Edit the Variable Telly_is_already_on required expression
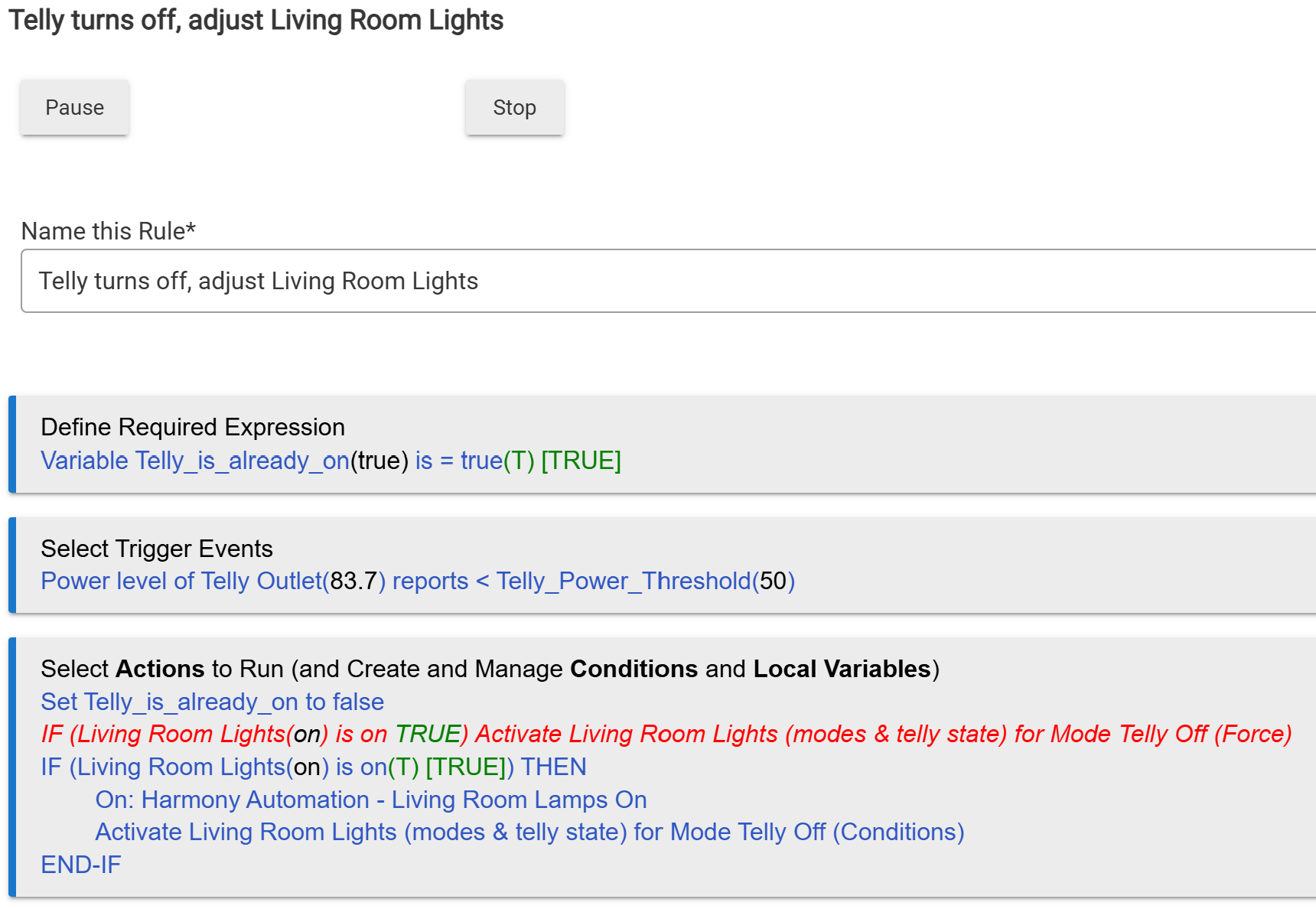Viewport: 1316px width, 909px height. (x=330, y=461)
